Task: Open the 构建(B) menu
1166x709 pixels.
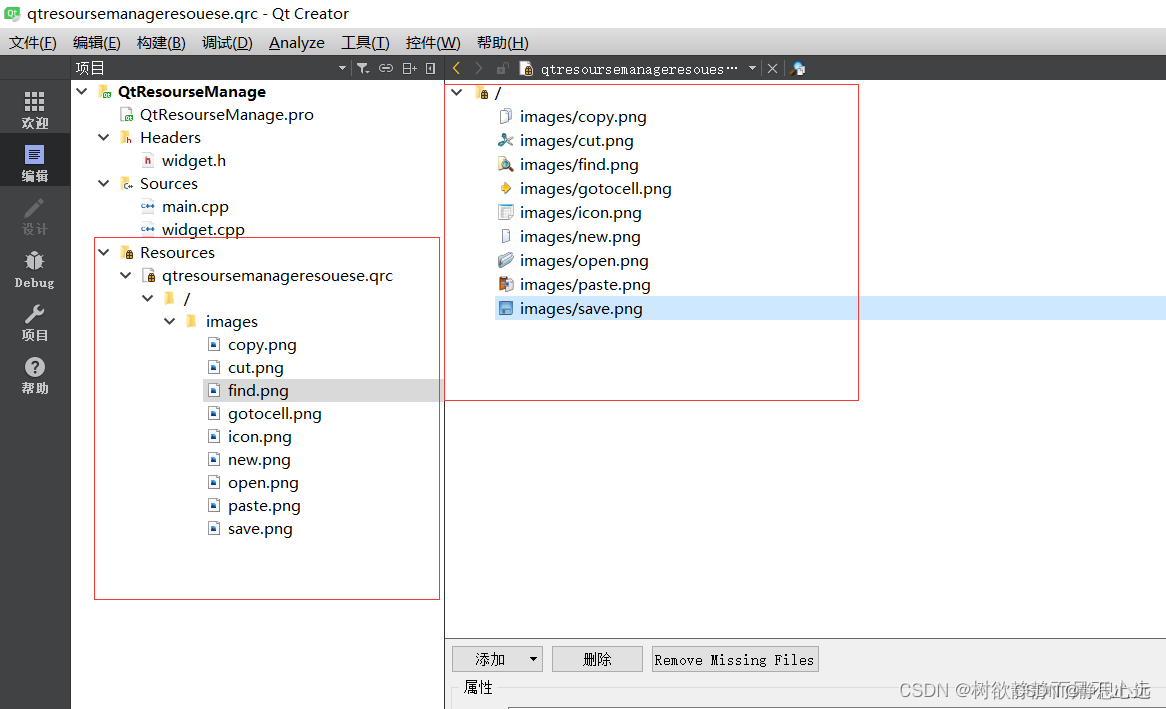Action: coord(161,42)
